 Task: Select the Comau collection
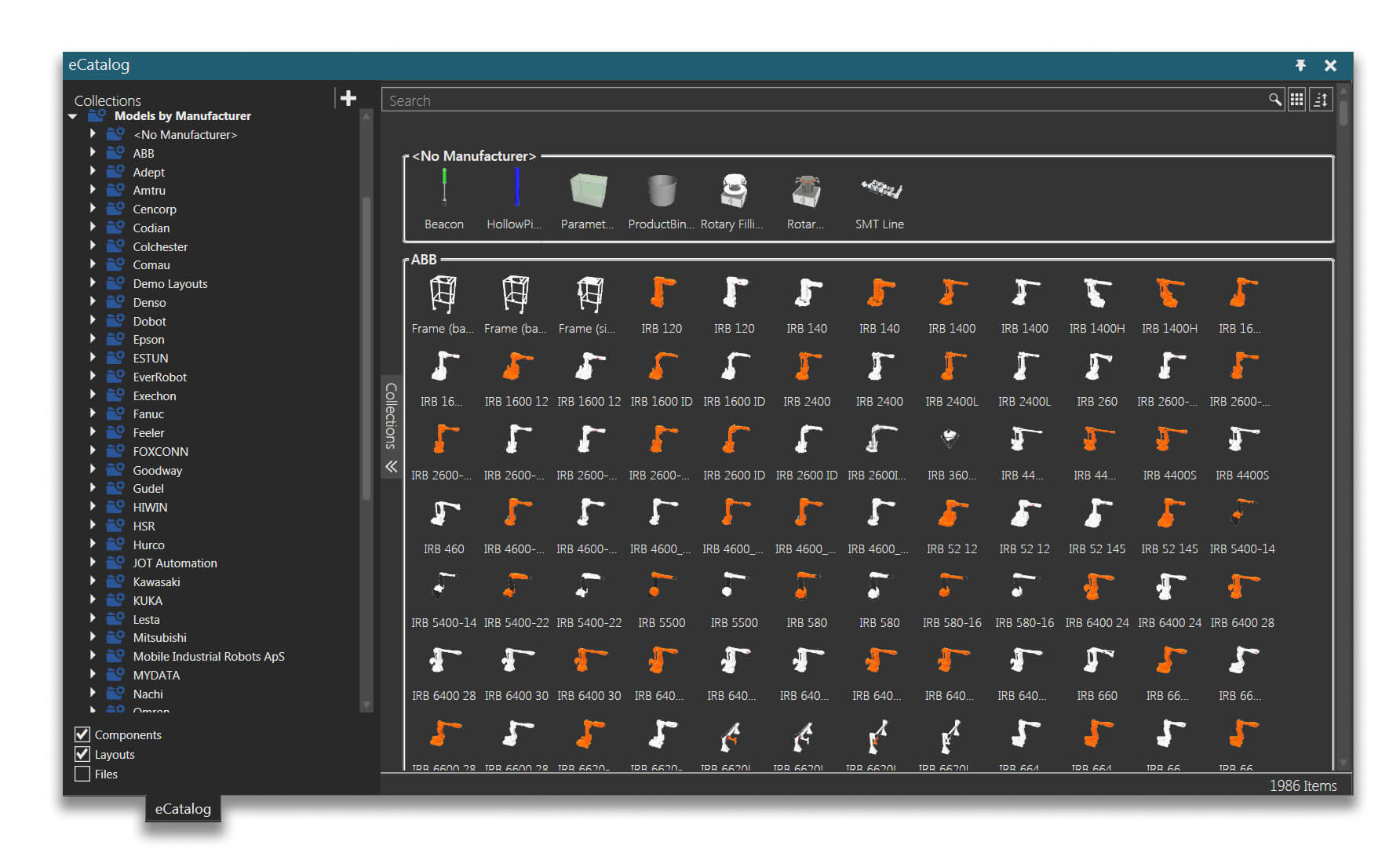click(151, 265)
